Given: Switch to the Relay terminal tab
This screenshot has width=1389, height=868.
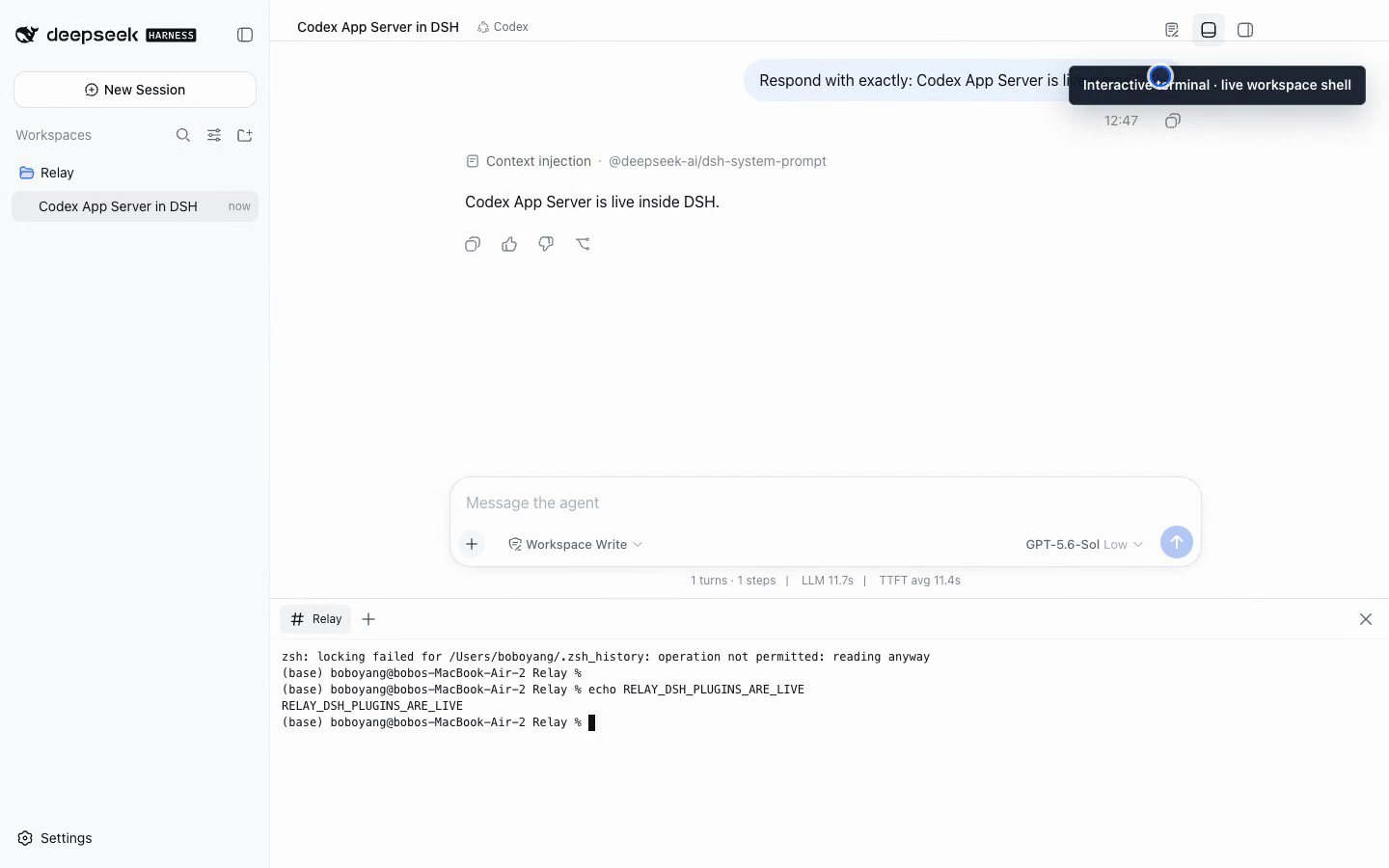Looking at the screenshot, I should click(x=315, y=619).
